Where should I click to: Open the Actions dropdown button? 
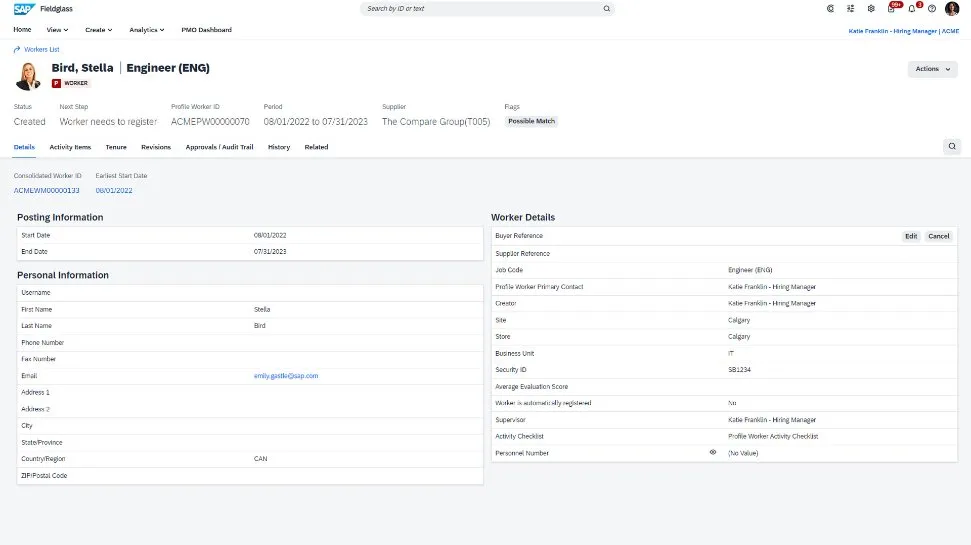pos(931,69)
